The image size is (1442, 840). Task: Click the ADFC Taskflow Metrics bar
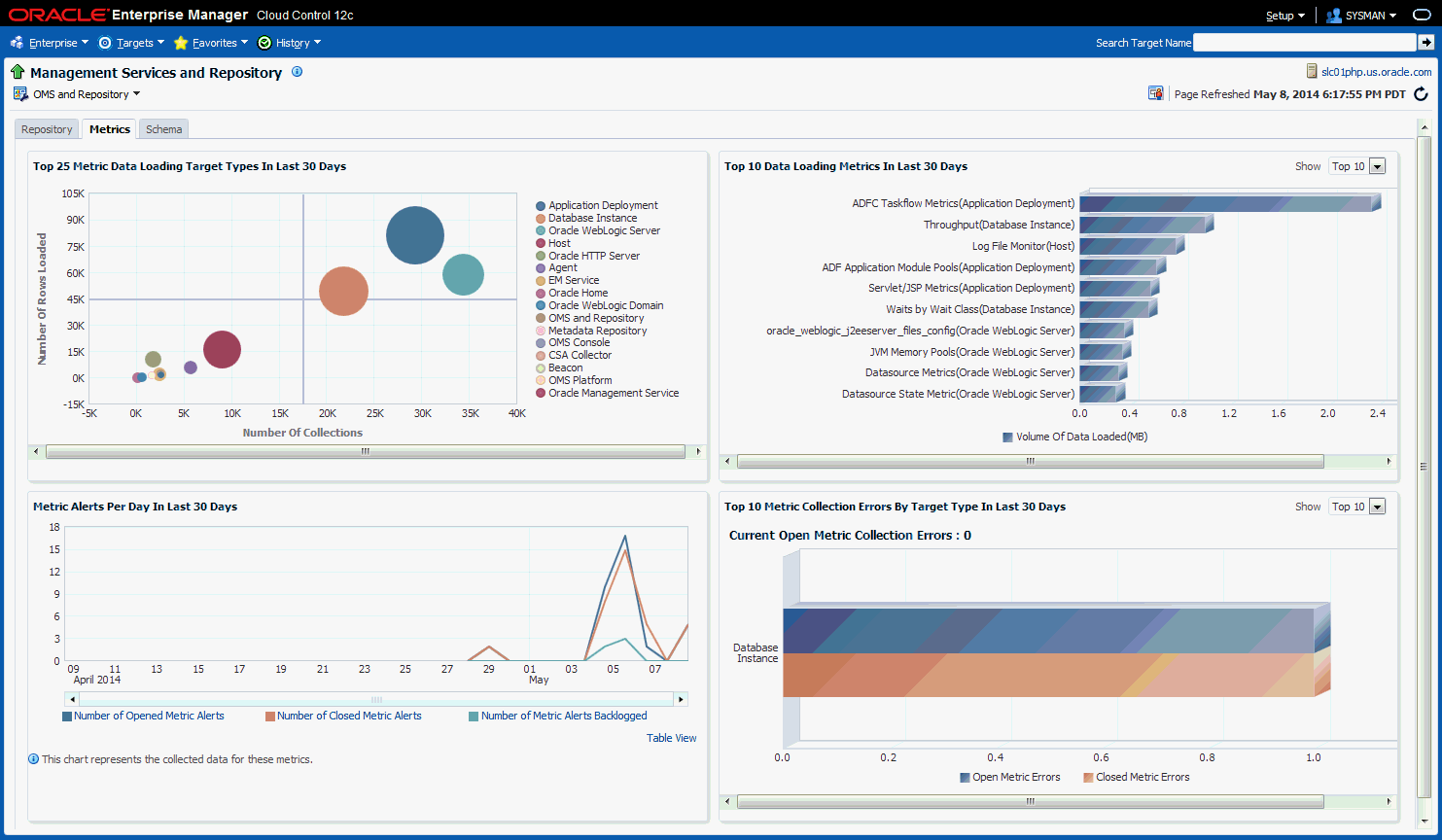click(x=1230, y=203)
